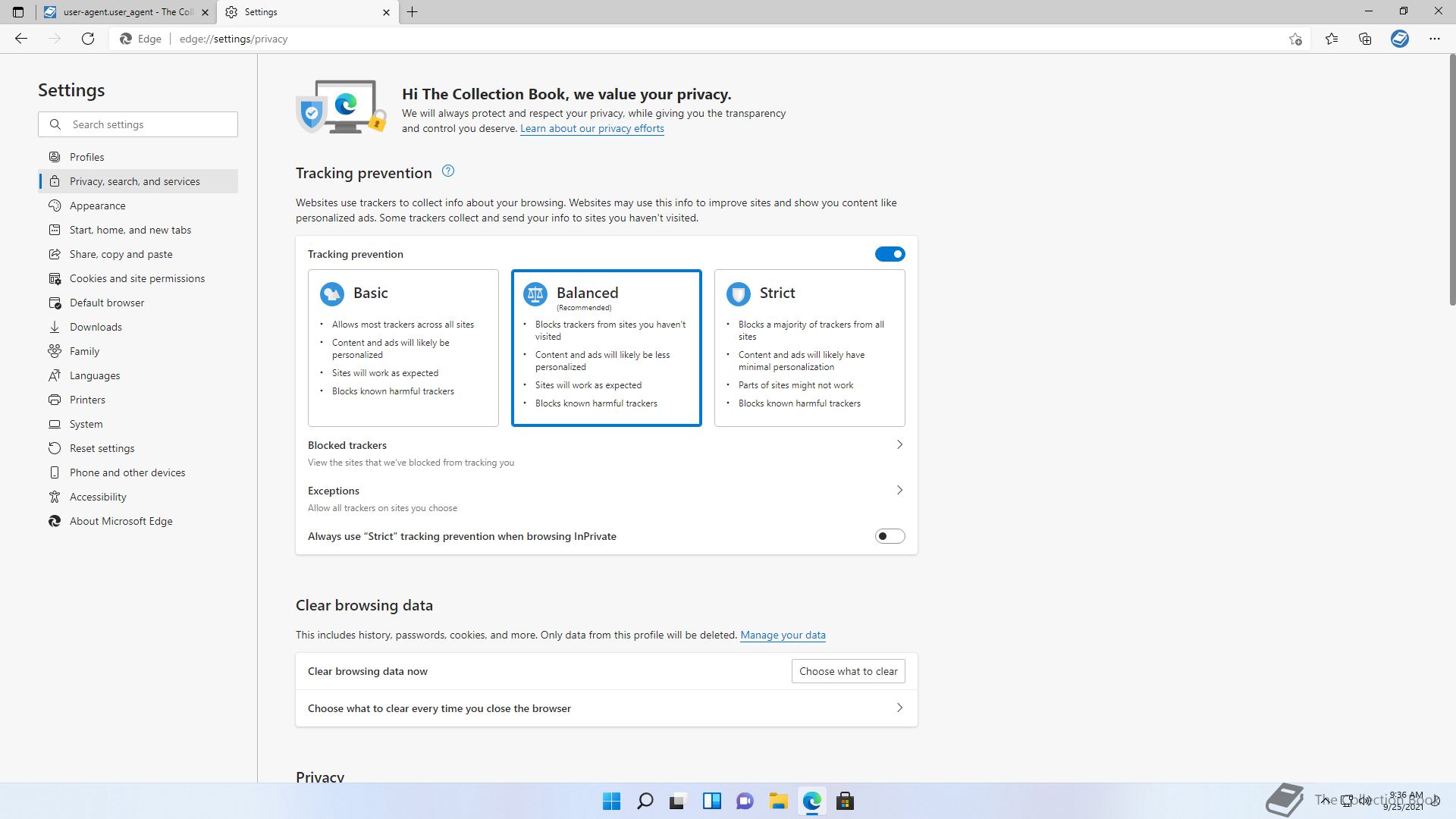Click the Accessibility sidebar icon
Screen dimensions: 1456x819
coord(55,497)
